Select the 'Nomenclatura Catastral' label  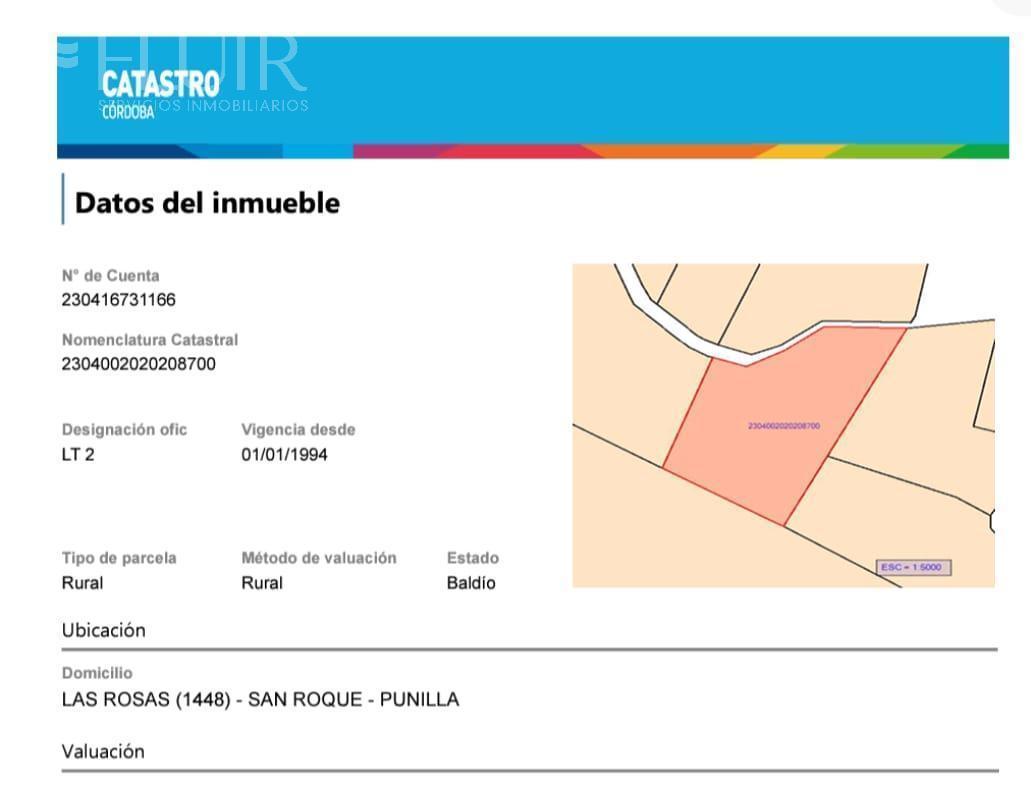[150, 340]
